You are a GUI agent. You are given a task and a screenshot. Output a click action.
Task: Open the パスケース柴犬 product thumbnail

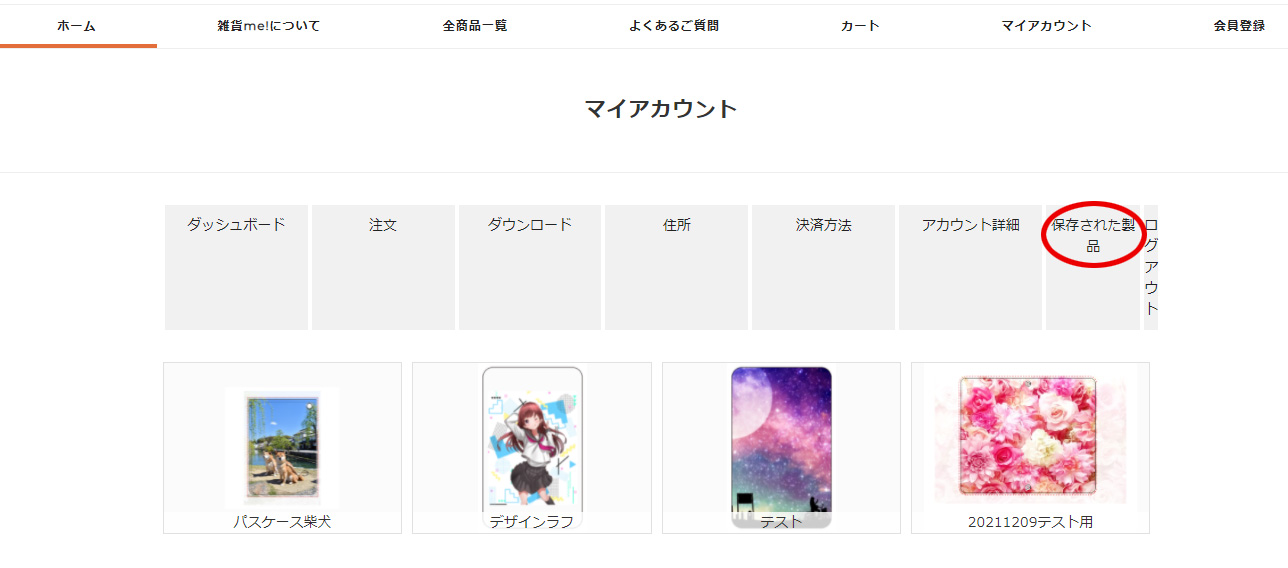[x=282, y=445]
